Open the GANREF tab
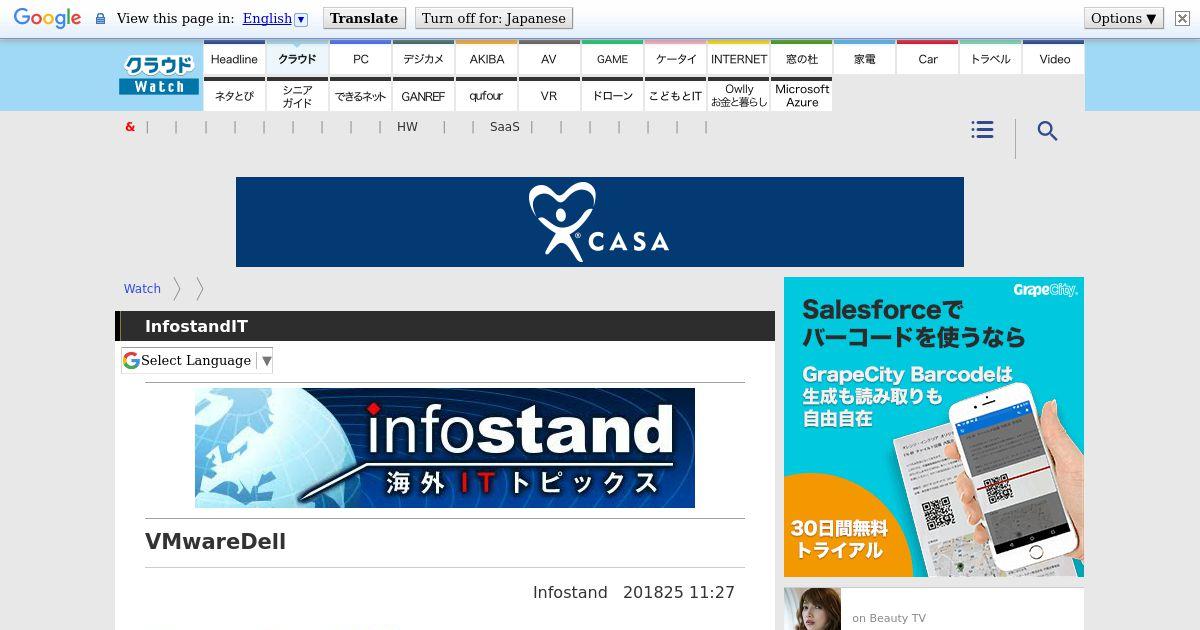This screenshot has width=1200, height=630. [423, 95]
